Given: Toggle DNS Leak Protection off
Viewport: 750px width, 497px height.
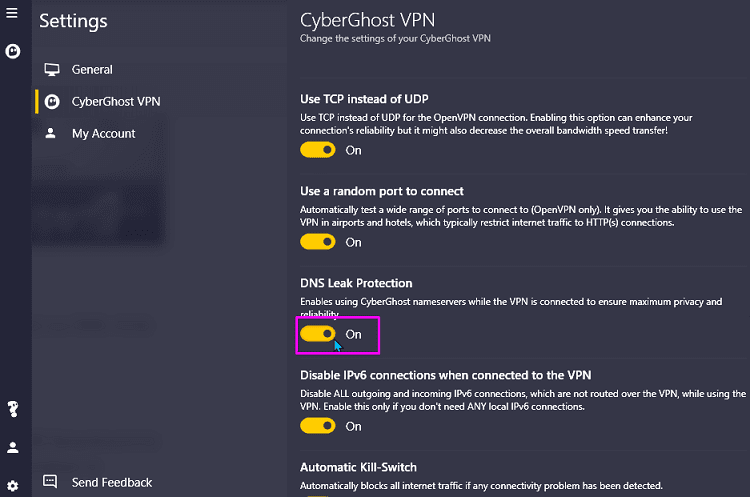Looking at the screenshot, I should click(318, 334).
